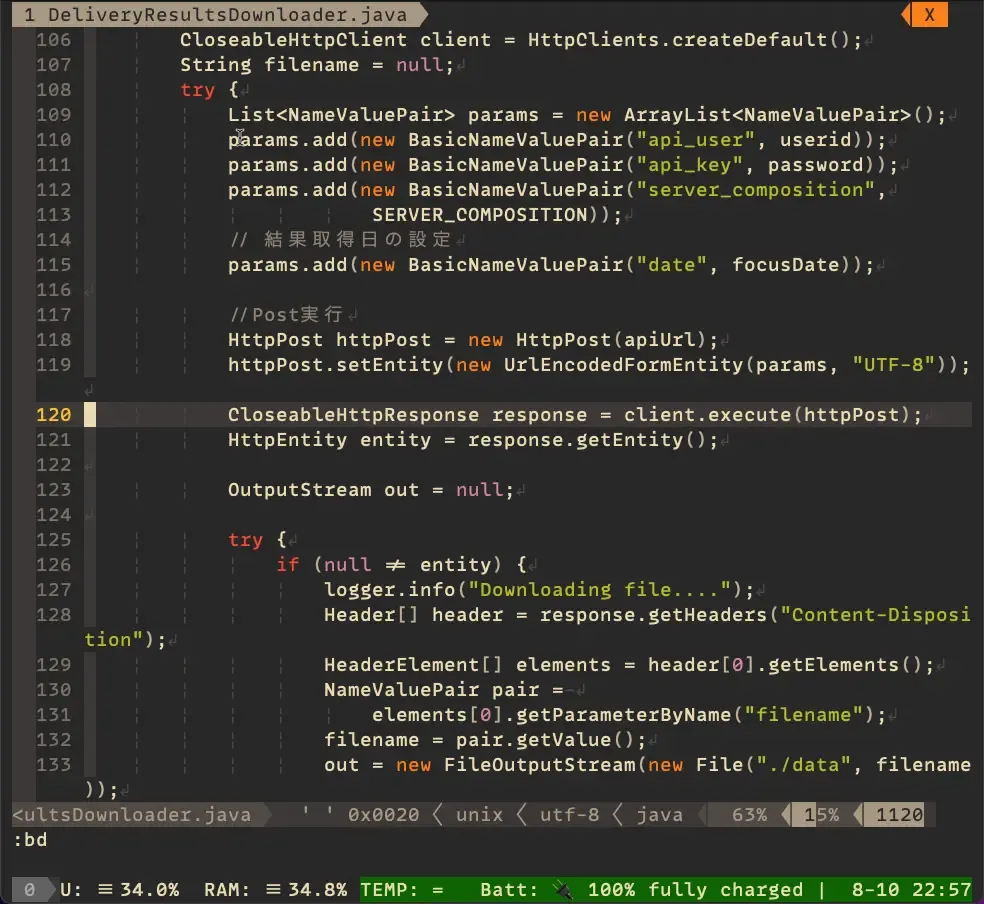984x904 pixels.
Task: Click the 63% scroll position indicator
Action: [749, 815]
